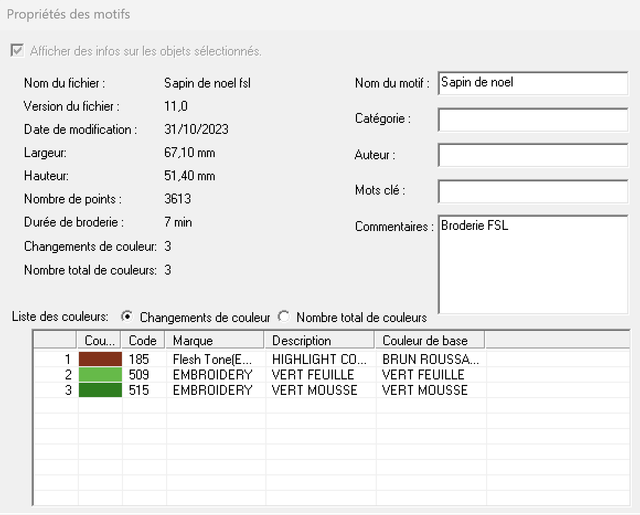Click the brown color swatch for code 185

coord(100,358)
